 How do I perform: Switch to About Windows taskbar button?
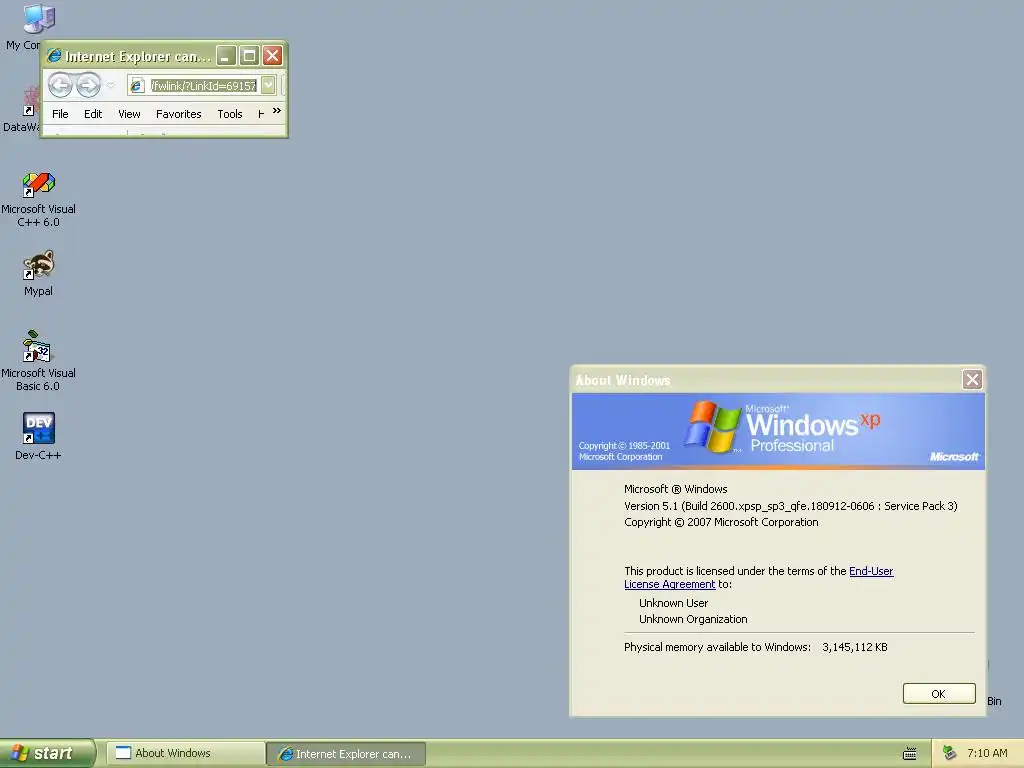click(x=184, y=753)
